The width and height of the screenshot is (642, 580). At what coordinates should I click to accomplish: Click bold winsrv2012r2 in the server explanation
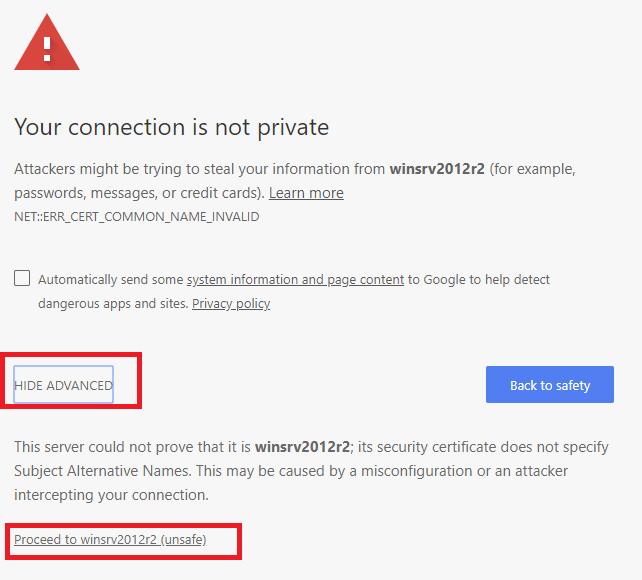click(303, 447)
